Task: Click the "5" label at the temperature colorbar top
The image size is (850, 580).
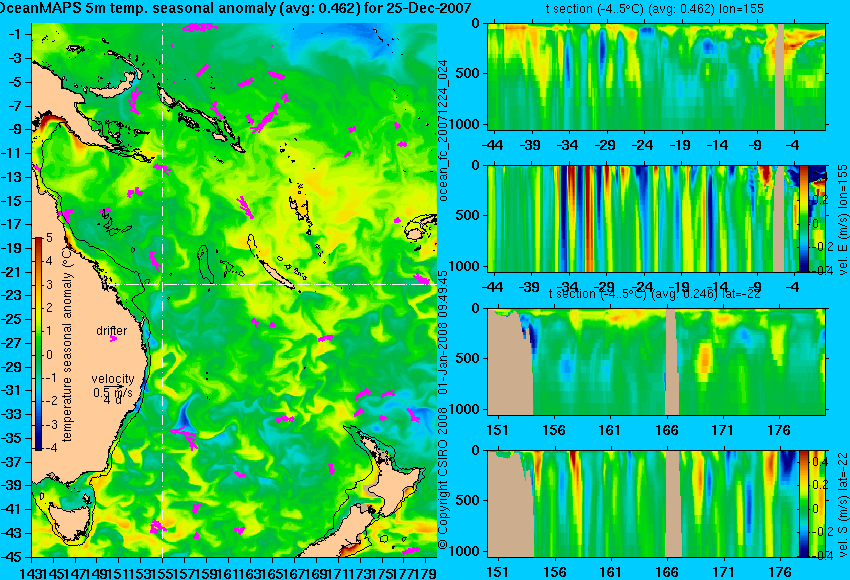Action: click(x=49, y=238)
